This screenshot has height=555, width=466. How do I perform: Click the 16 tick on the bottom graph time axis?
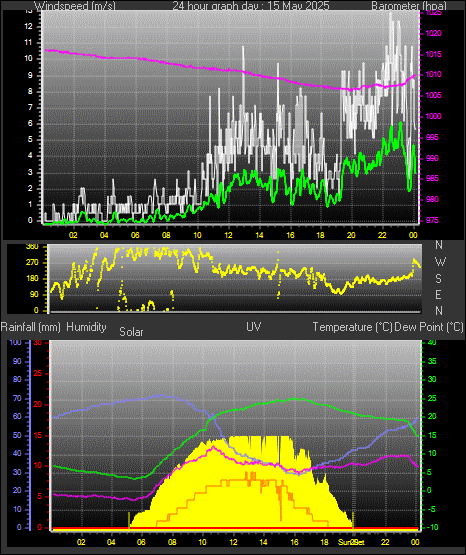click(294, 542)
